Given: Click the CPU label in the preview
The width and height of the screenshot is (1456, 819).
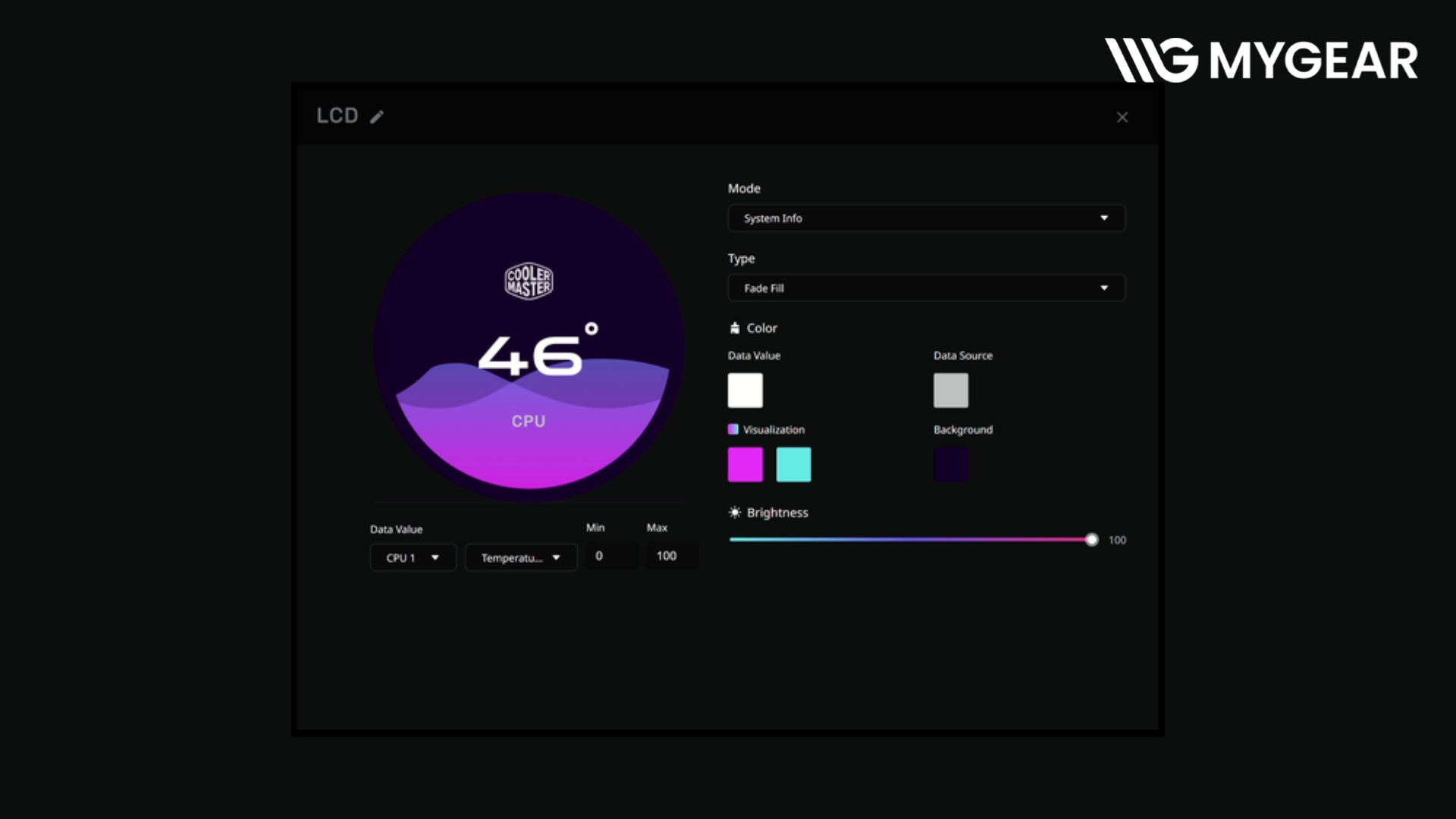Looking at the screenshot, I should [529, 422].
